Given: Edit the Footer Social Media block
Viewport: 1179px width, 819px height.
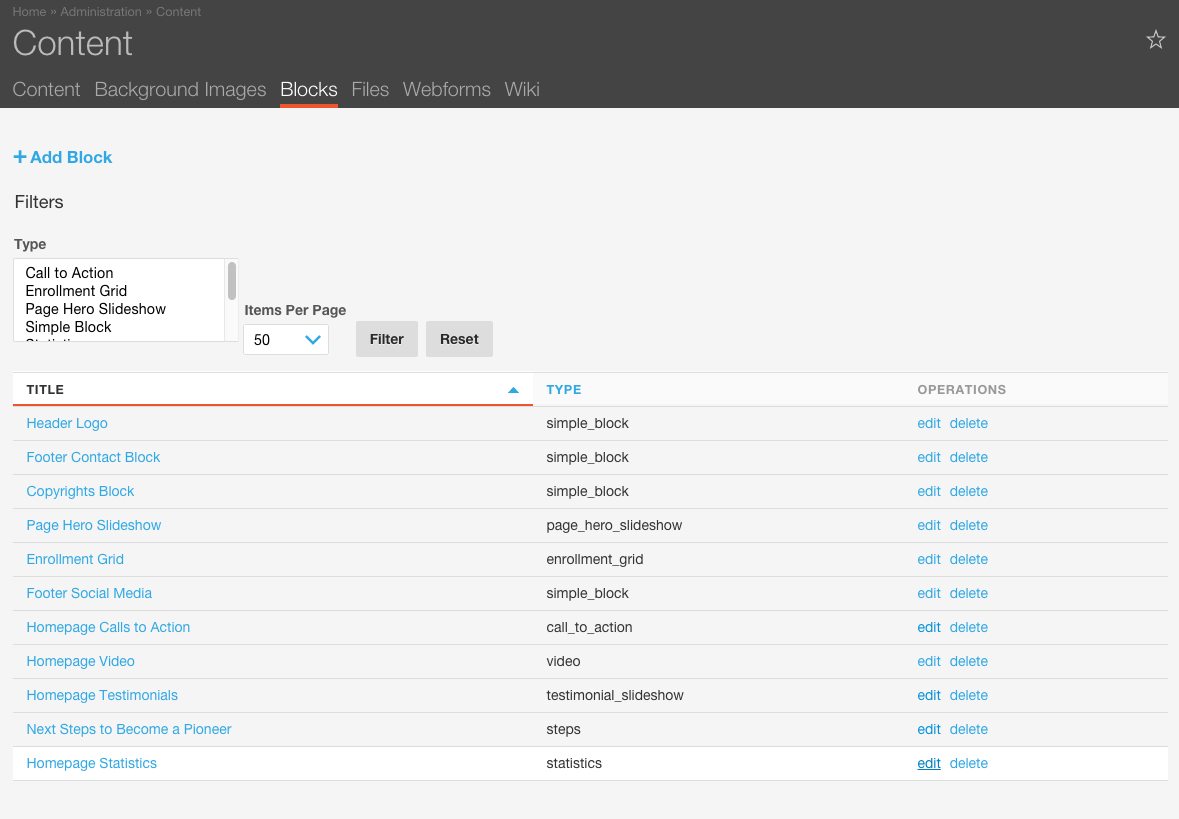Looking at the screenshot, I should click(929, 593).
